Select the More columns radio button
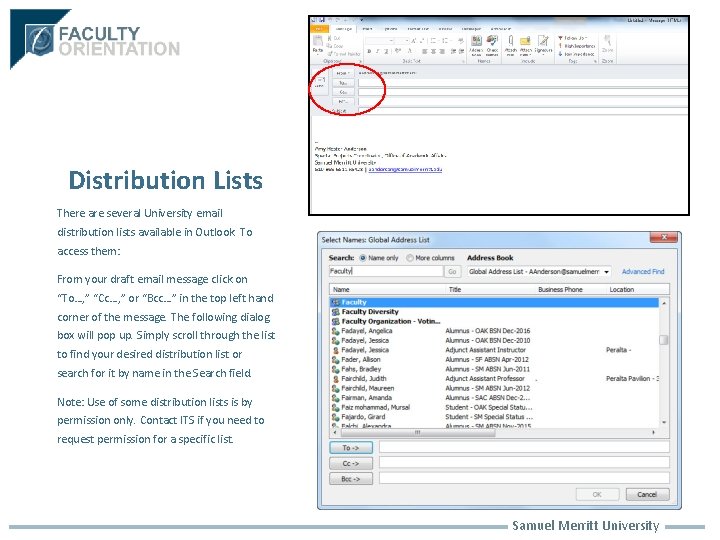The image size is (720, 540). [x=410, y=258]
